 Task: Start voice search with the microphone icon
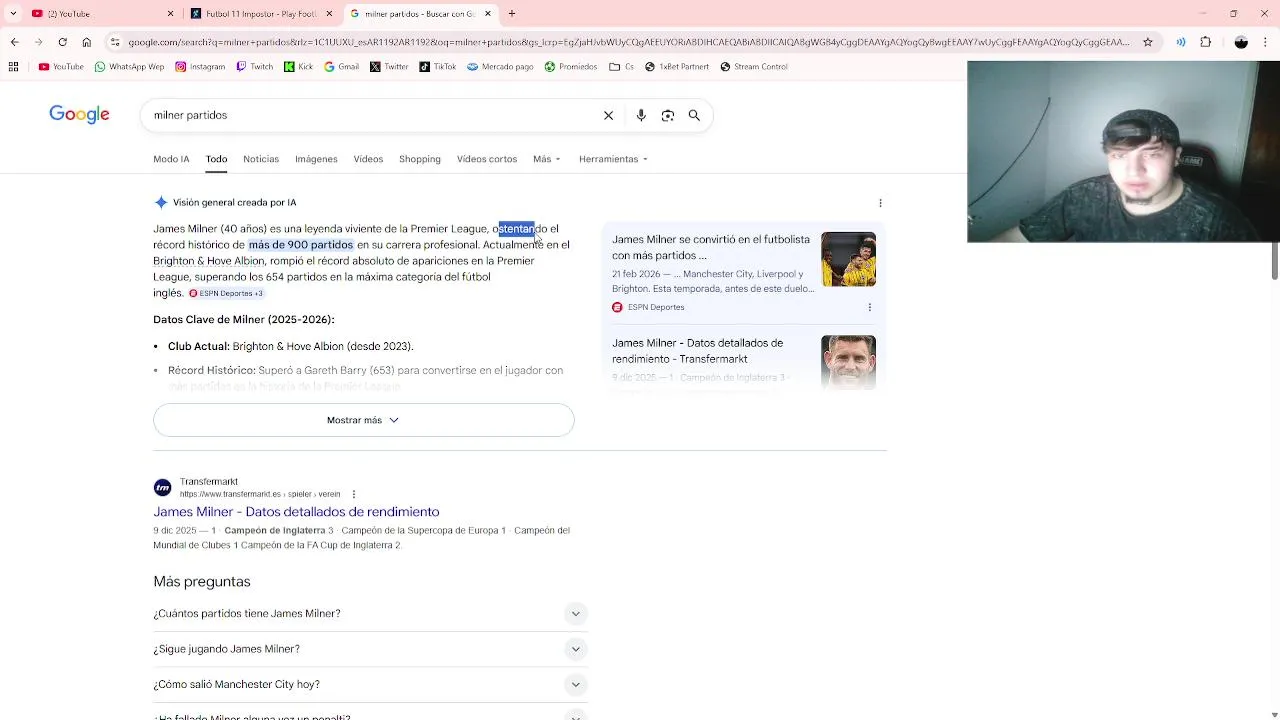pyautogui.click(x=641, y=115)
